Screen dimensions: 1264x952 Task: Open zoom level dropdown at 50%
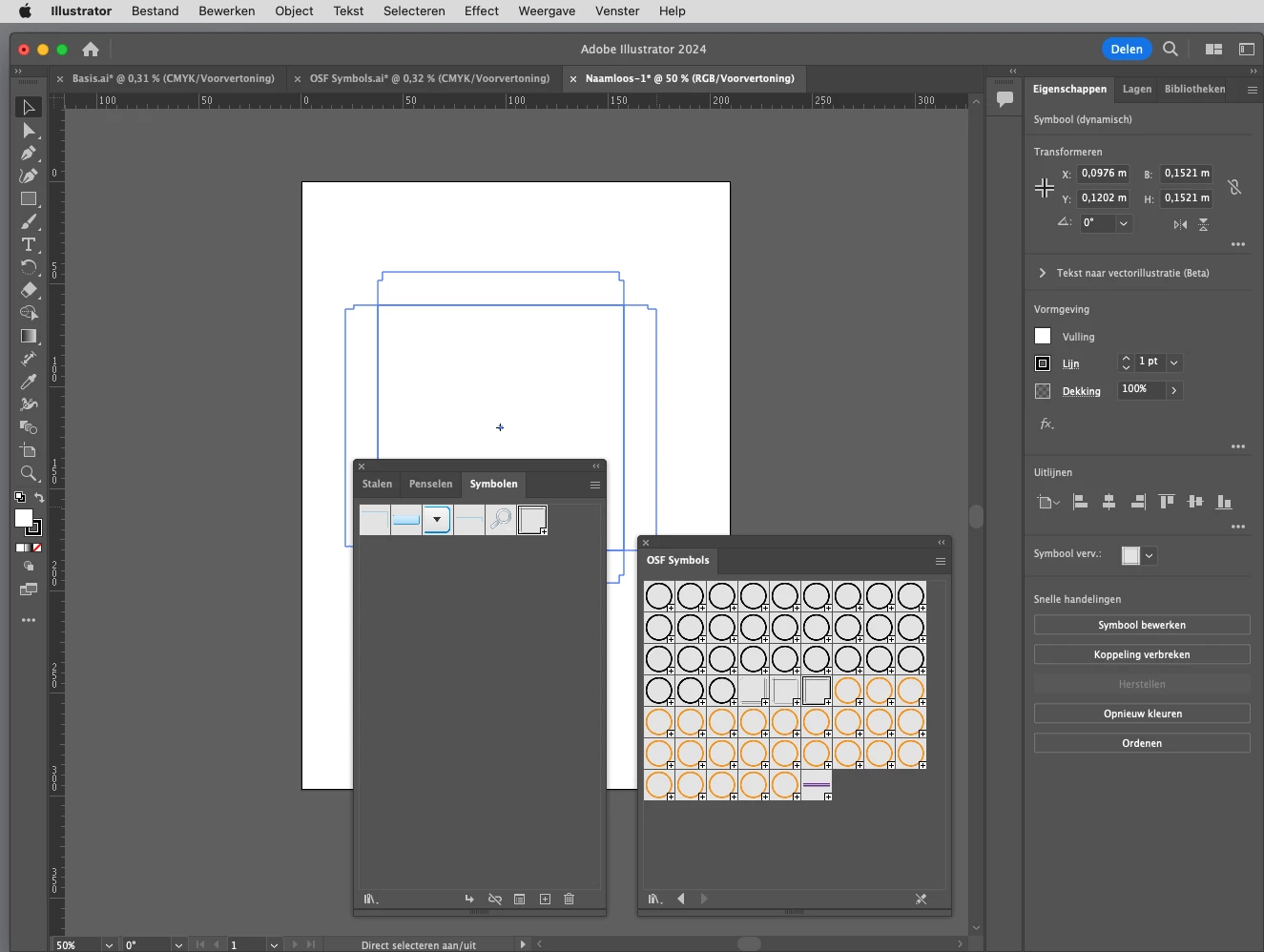point(109,945)
